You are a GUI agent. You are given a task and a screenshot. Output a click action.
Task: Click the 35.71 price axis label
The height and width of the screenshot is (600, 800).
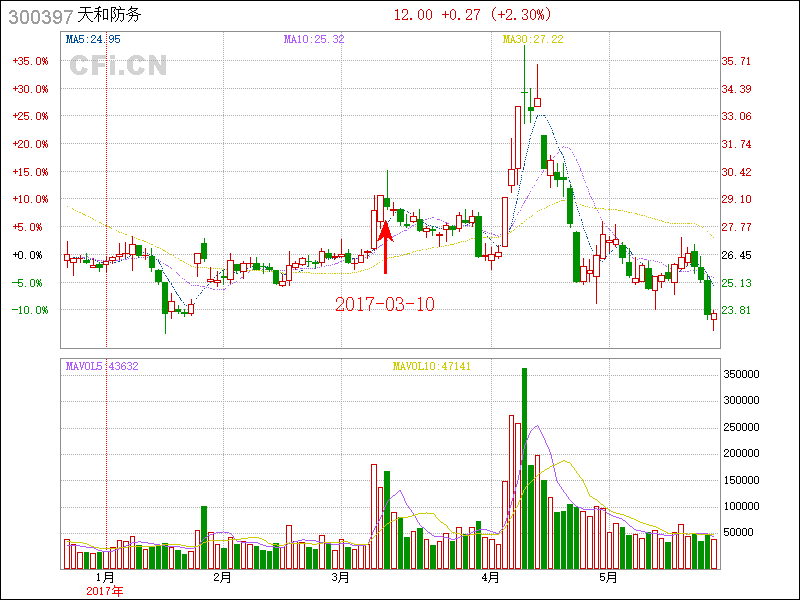coord(736,62)
